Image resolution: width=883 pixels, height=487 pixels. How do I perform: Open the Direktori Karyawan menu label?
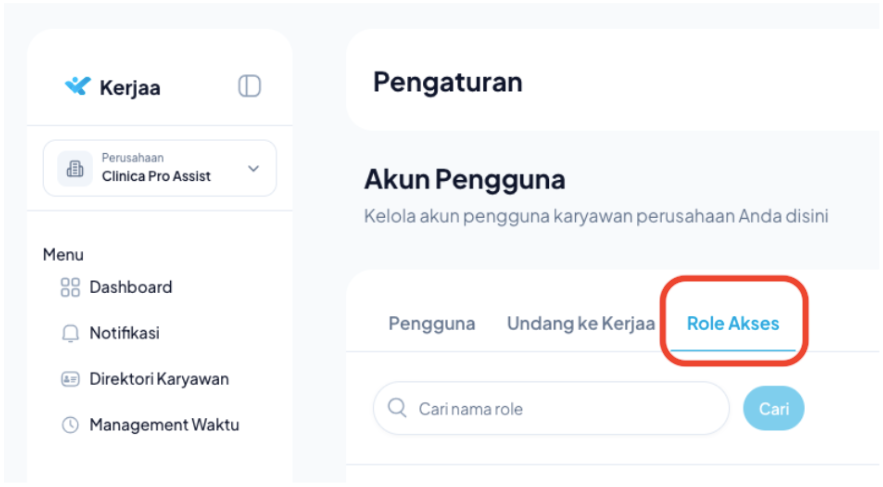(159, 379)
